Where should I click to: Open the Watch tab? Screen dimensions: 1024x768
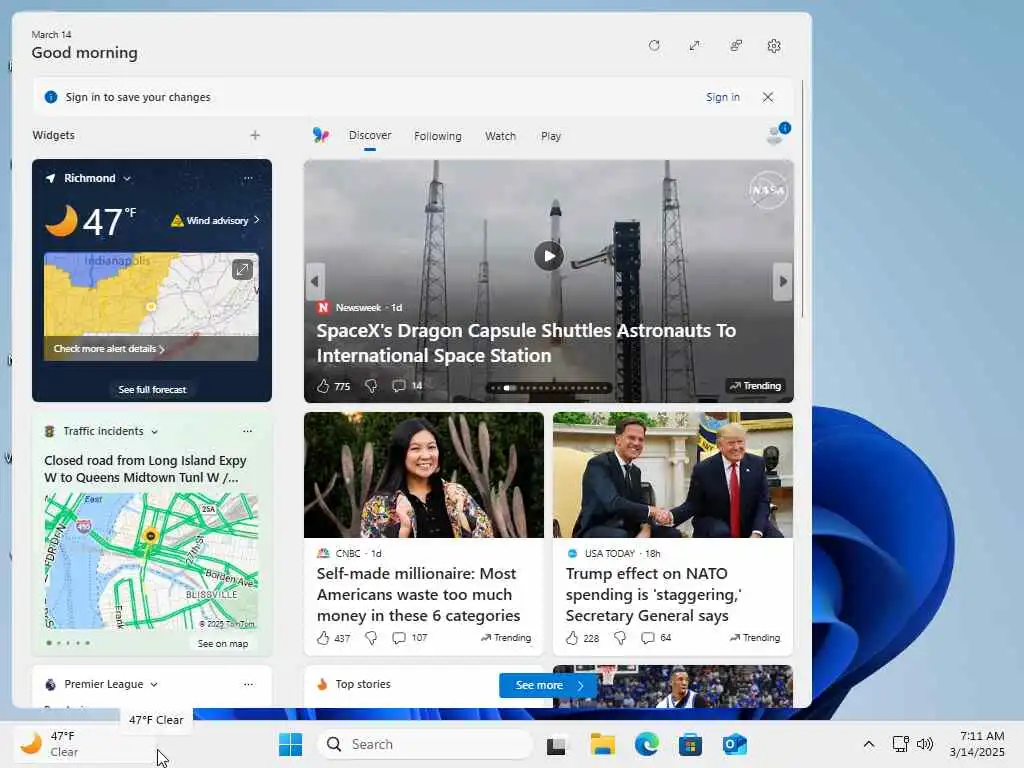500,136
